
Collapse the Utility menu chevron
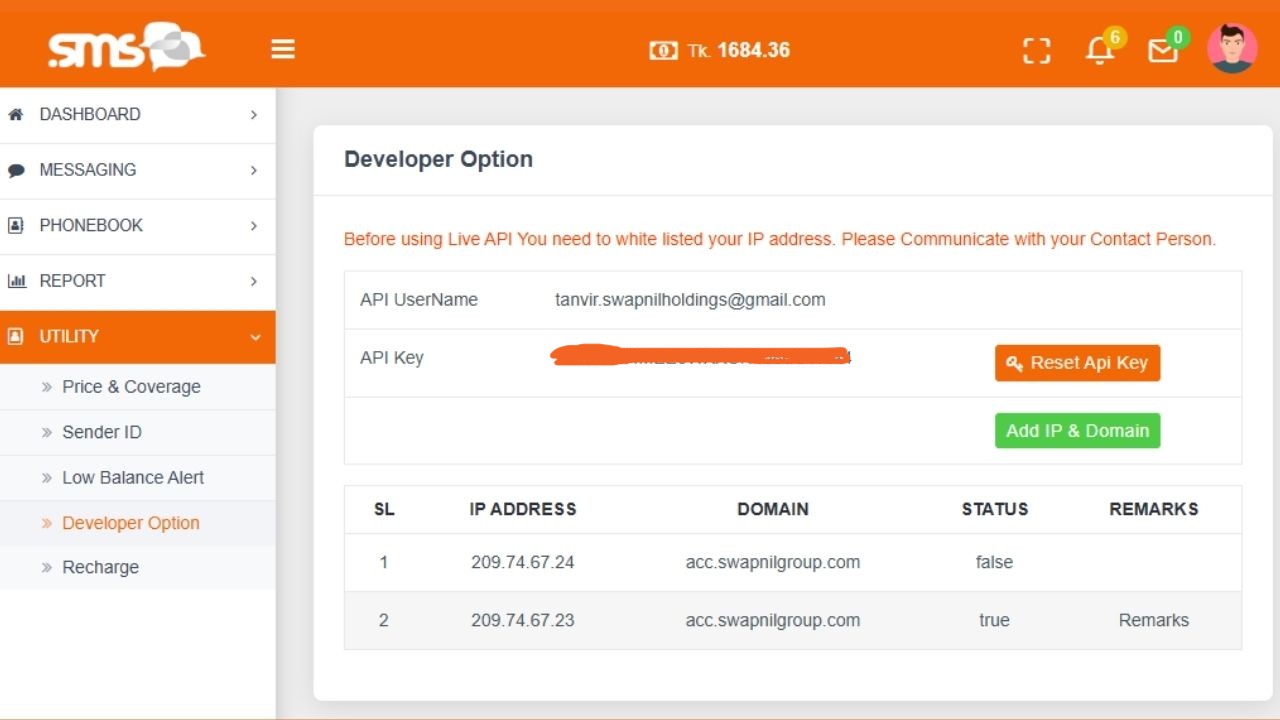(x=255, y=337)
